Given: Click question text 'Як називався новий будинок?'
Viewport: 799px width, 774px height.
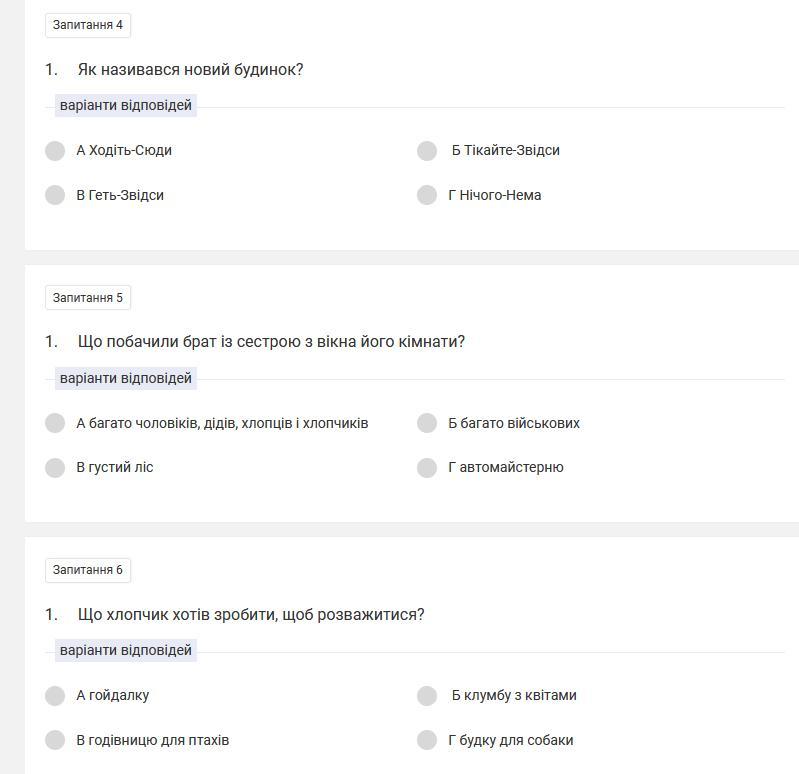Looking at the screenshot, I should 190,70.
